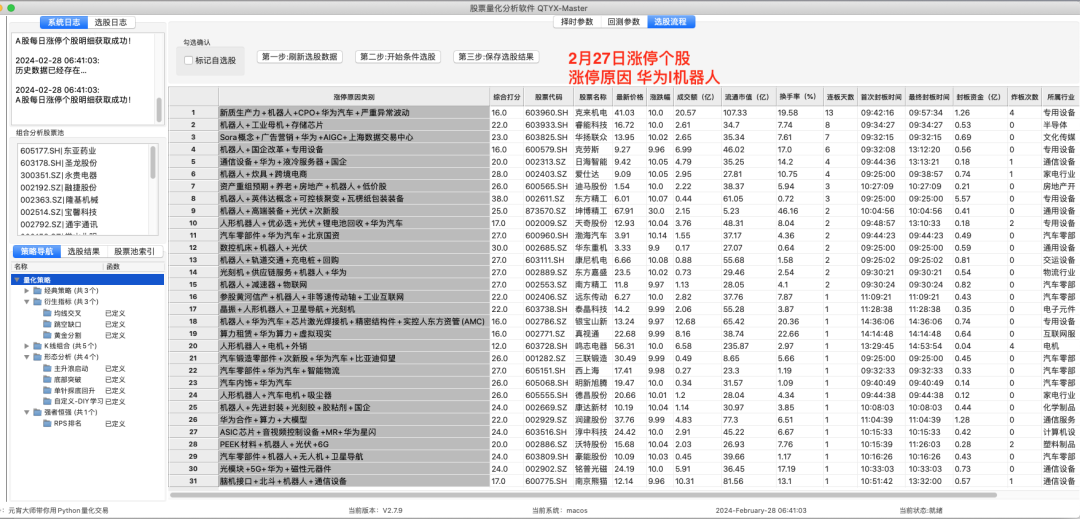
Task: Click the 综合打分 column header
Action: click(506, 98)
